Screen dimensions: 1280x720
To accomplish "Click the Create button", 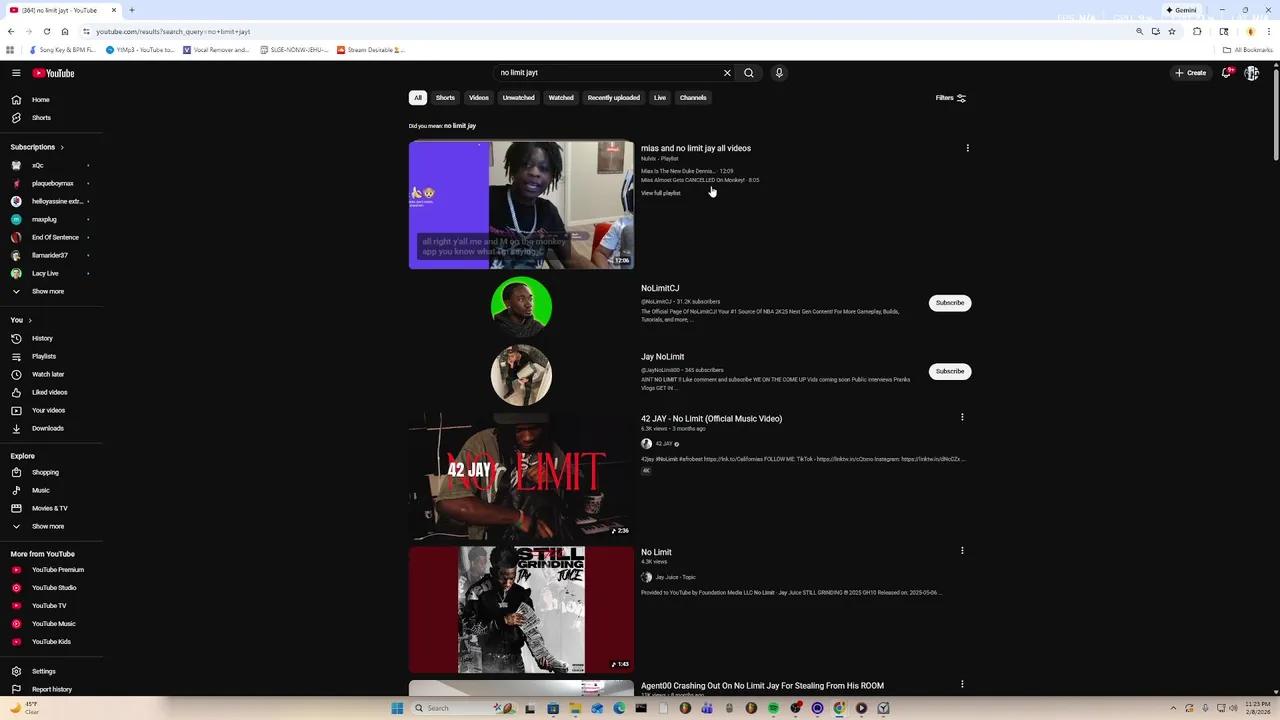I will 1190,73.
